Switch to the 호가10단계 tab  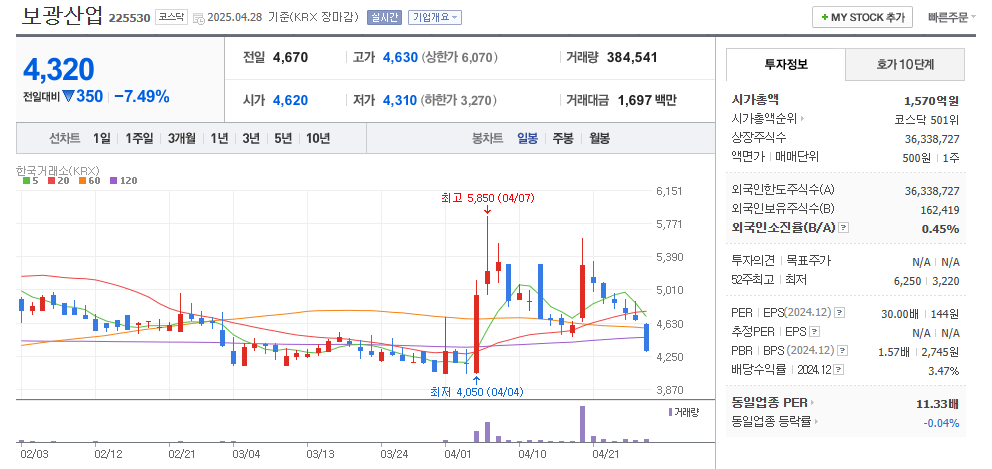coord(905,65)
